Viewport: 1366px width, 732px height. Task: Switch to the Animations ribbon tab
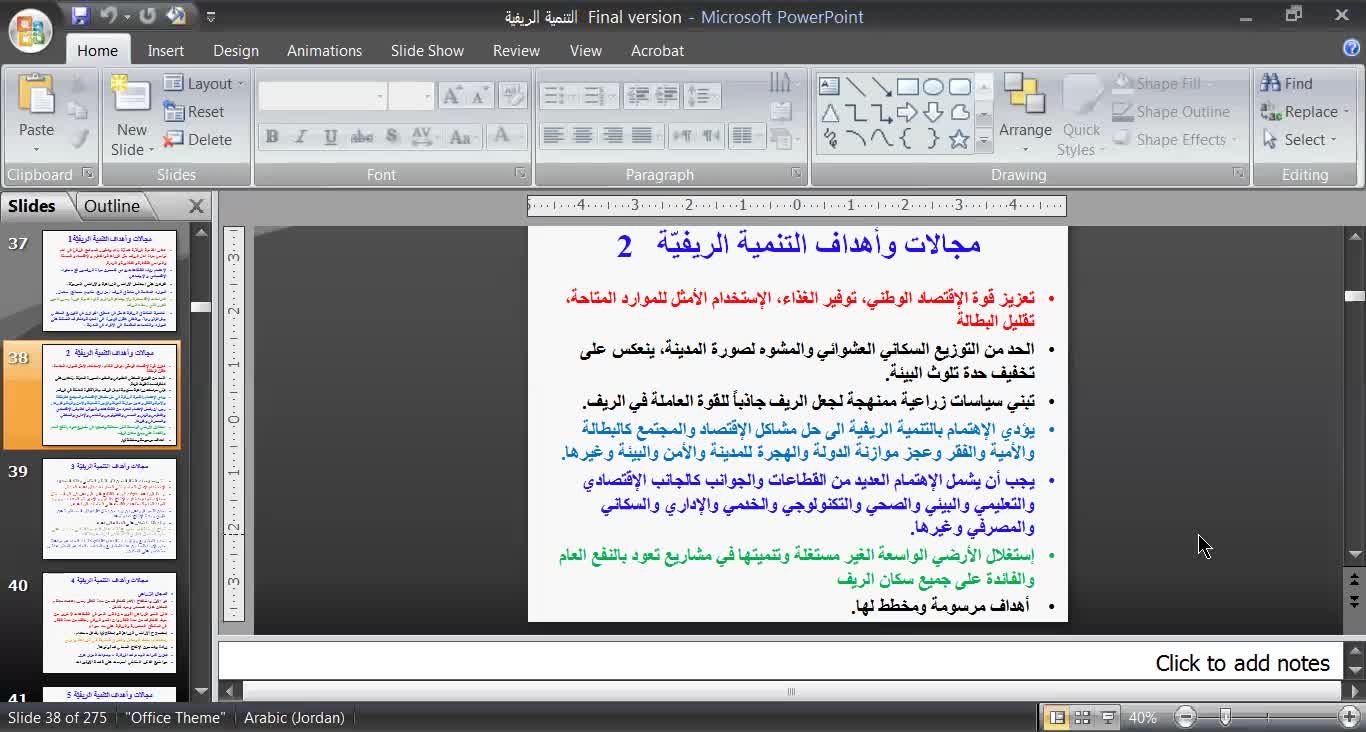pyautogui.click(x=324, y=50)
